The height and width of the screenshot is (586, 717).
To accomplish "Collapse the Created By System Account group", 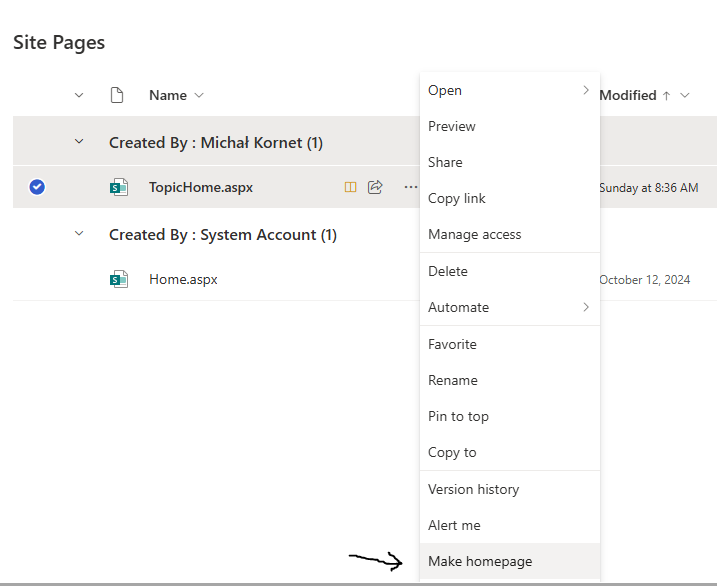I will 79,234.
